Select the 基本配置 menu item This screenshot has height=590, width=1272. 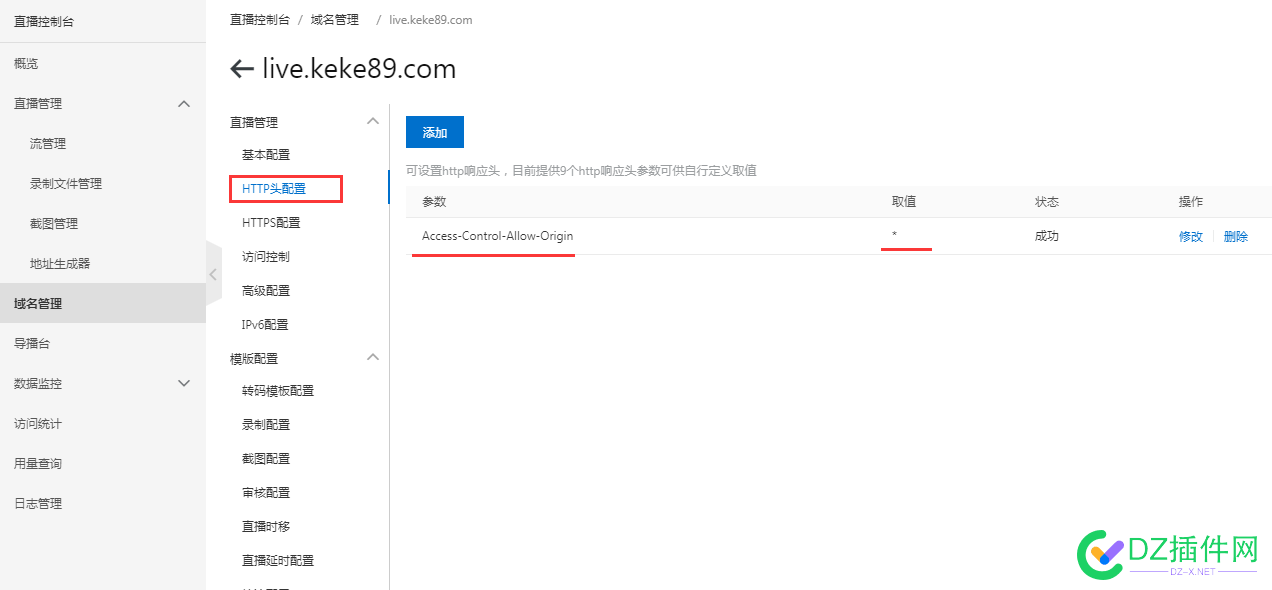pyautogui.click(x=266, y=155)
